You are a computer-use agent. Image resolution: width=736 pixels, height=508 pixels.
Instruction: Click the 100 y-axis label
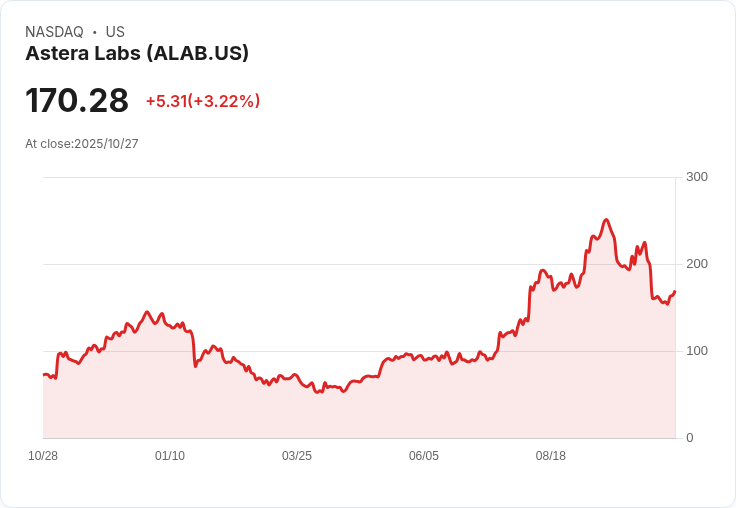697,351
